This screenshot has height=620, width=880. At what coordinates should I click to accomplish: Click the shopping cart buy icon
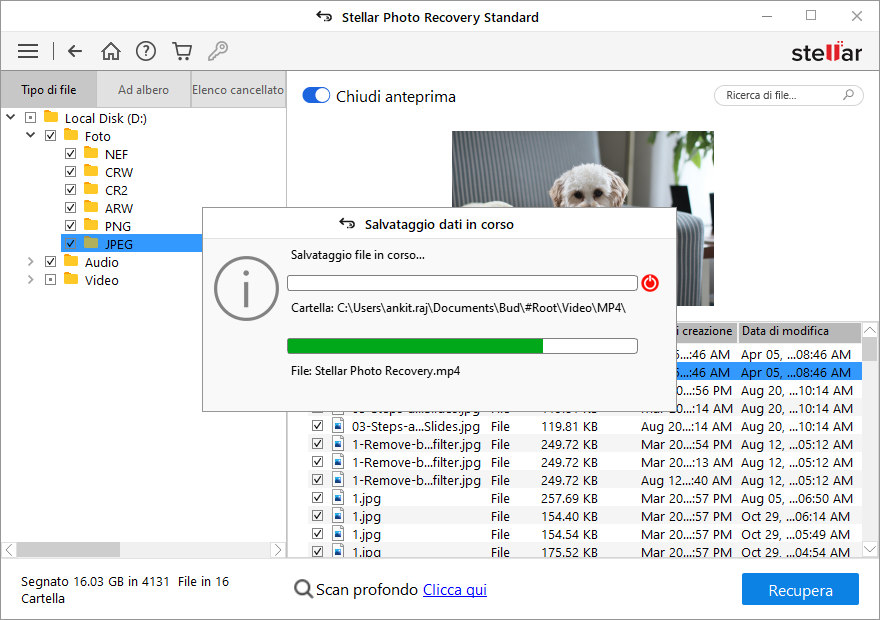point(182,51)
